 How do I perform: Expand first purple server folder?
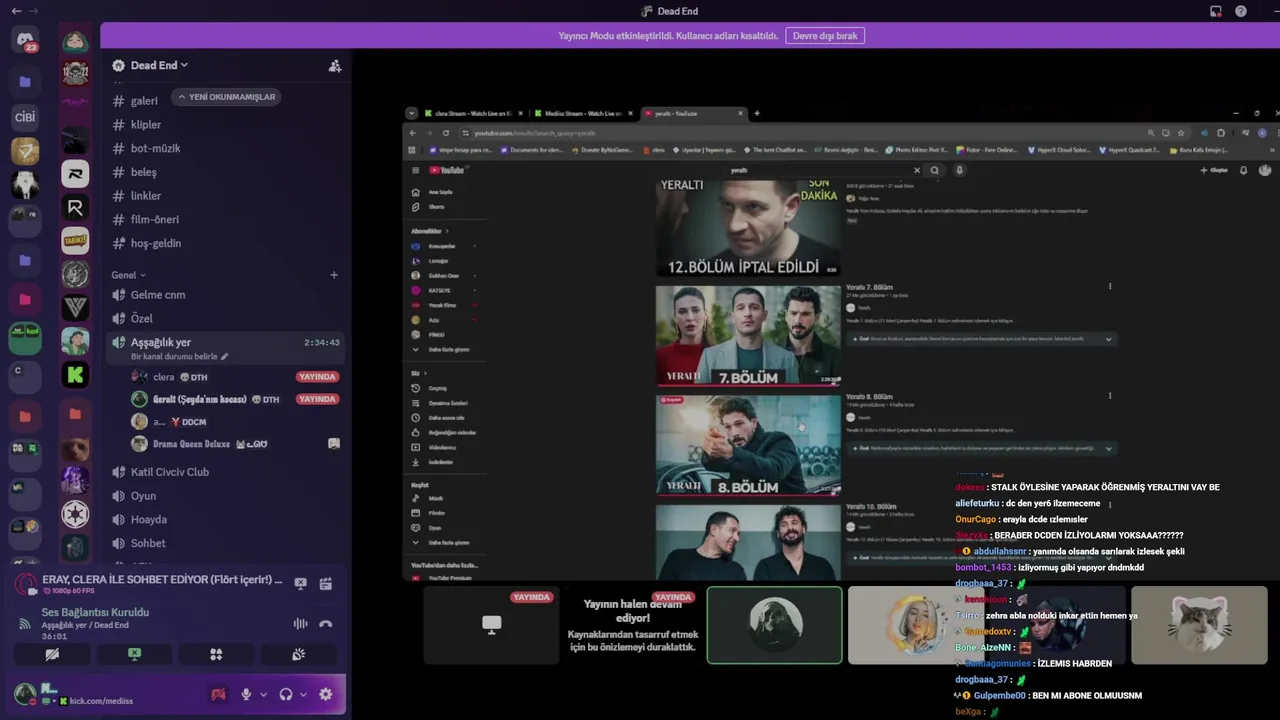25,81
